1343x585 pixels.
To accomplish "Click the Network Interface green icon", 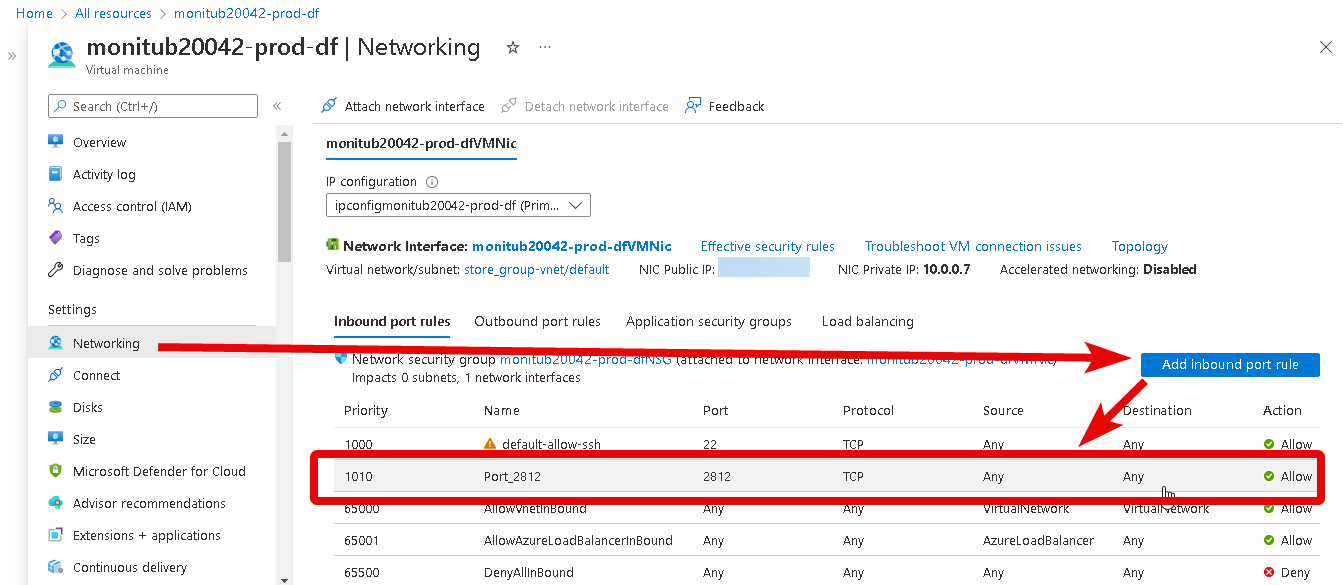I will [x=333, y=245].
